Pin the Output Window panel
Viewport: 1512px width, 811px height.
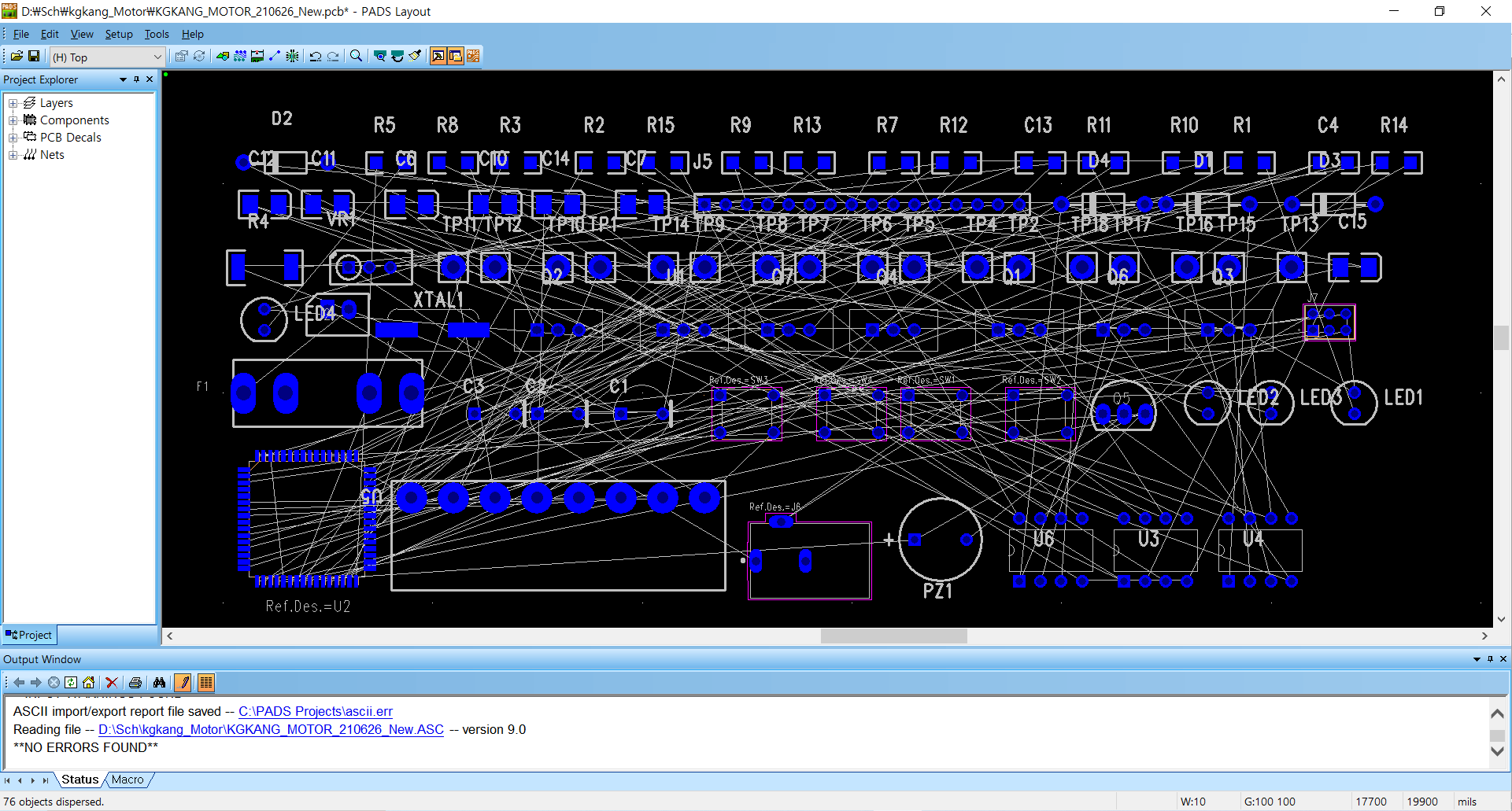pyautogui.click(x=1490, y=659)
